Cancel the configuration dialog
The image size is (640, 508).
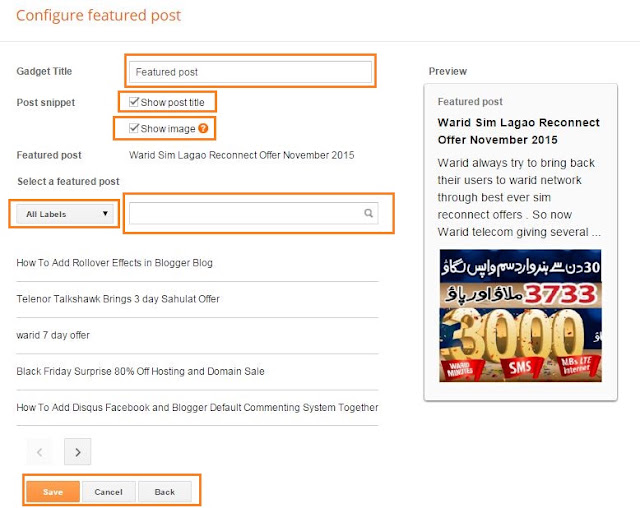click(x=109, y=492)
